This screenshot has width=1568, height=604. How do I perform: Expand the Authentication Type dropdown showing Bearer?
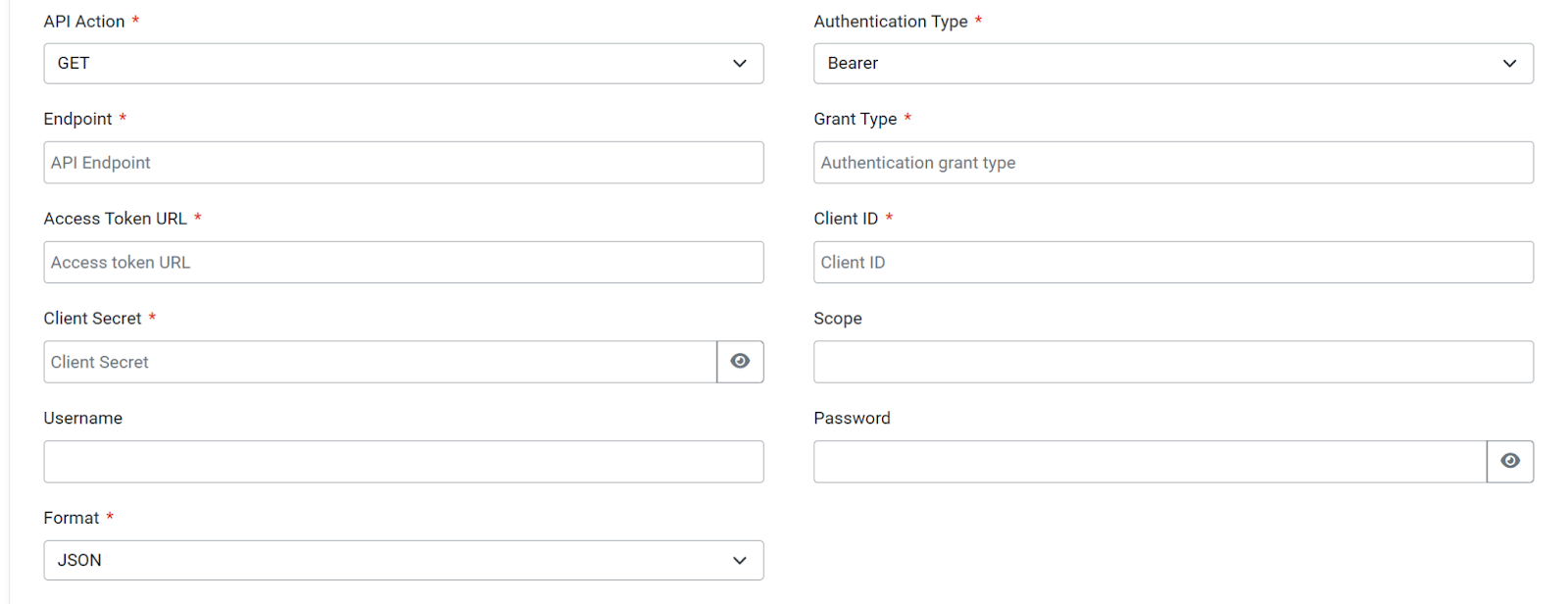click(1173, 64)
